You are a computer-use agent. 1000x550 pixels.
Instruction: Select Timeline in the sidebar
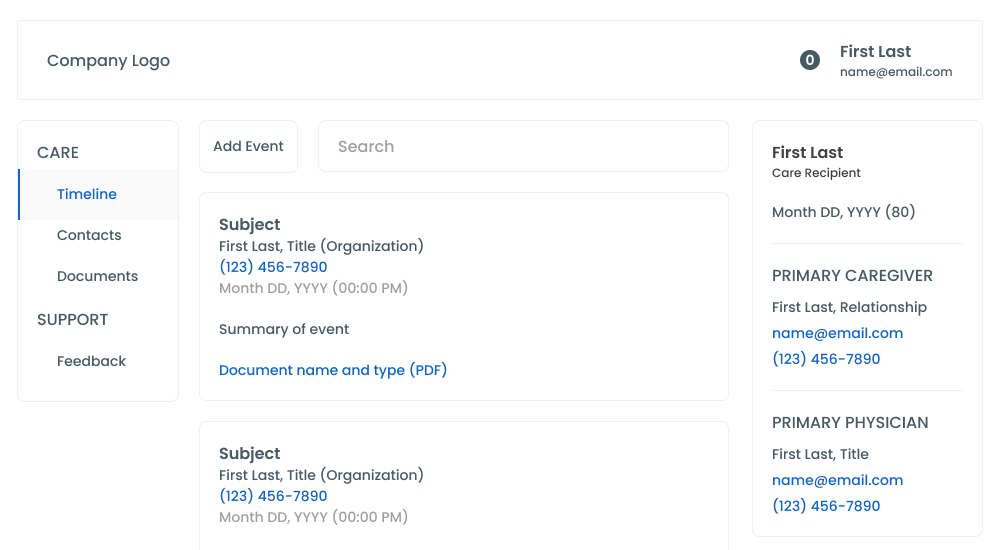pyautogui.click(x=87, y=194)
